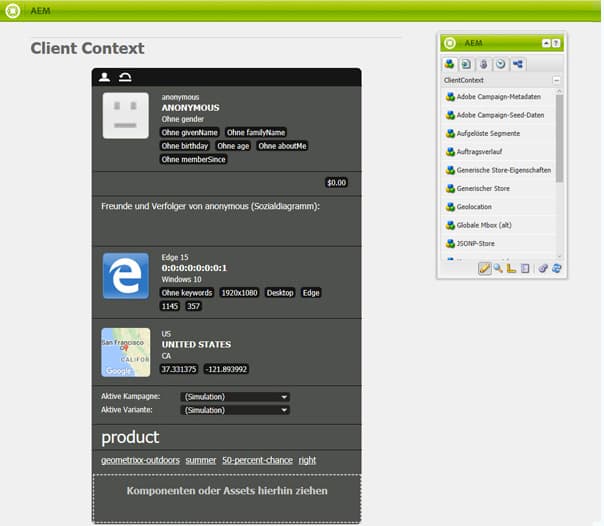604x526 pixels.
Task: Select Generische Store-Eigenschaften component
Action: pyautogui.click(x=498, y=170)
